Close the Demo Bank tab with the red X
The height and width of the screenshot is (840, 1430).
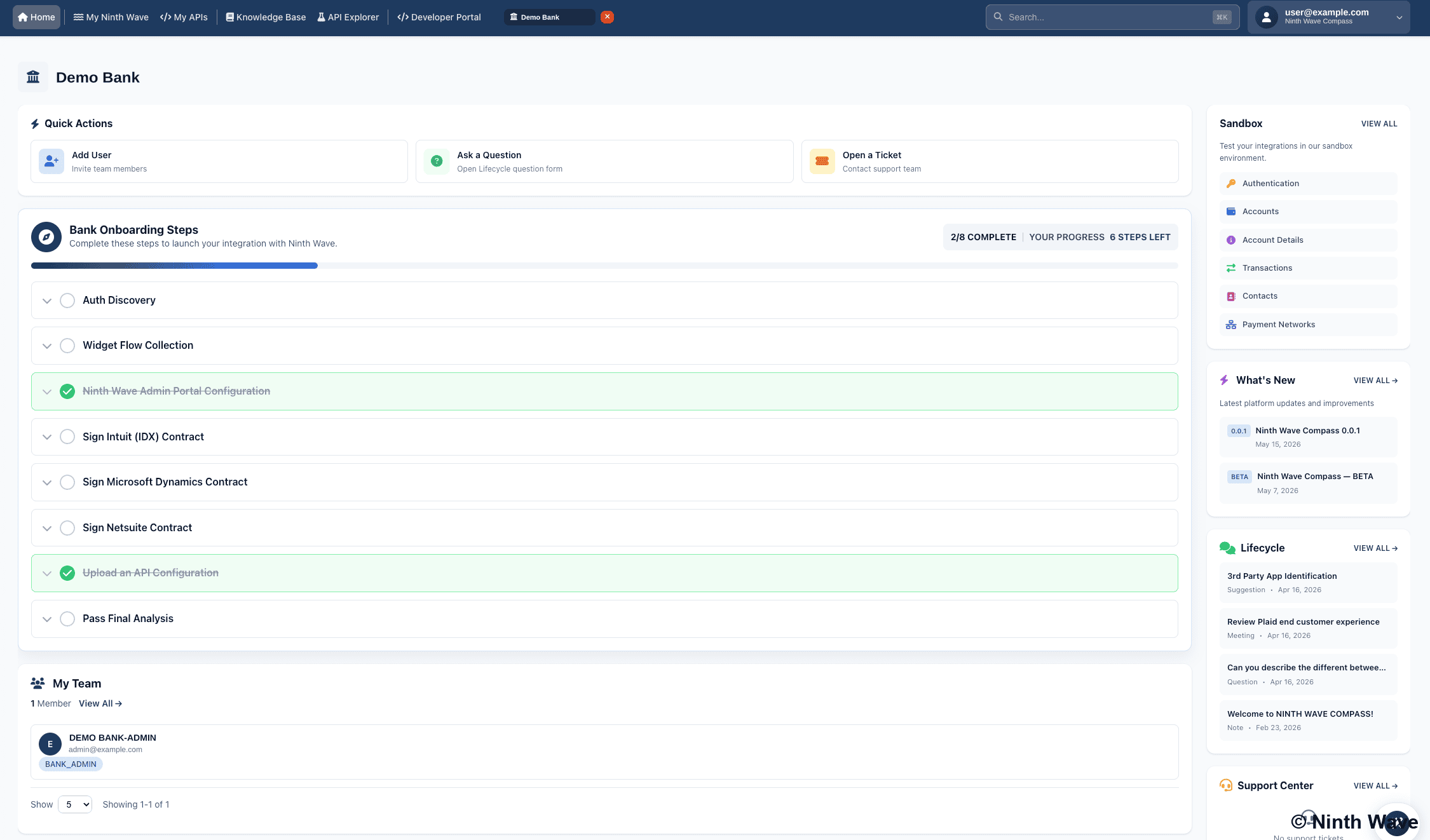click(x=608, y=17)
